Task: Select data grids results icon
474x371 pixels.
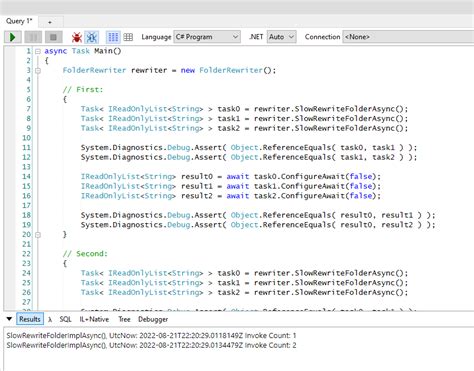Action: (128, 37)
